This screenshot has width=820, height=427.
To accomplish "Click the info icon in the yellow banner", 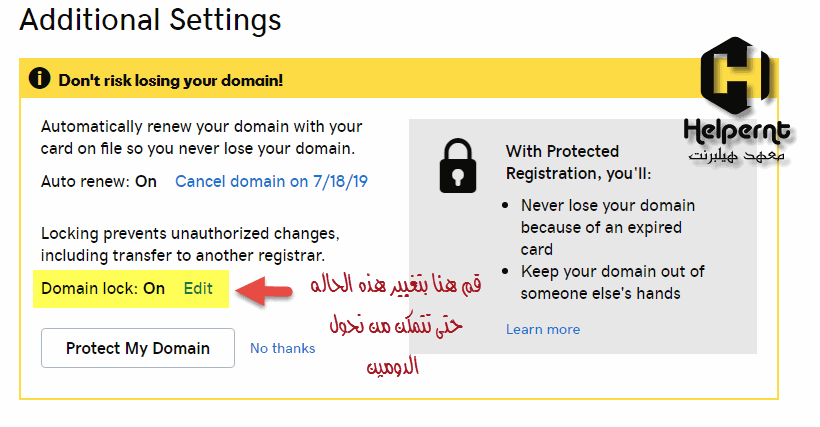I will tap(40, 79).
